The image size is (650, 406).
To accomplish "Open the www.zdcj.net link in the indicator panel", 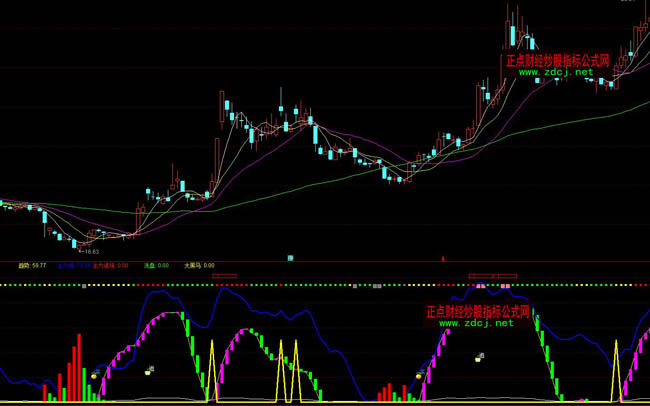I will [x=476, y=323].
